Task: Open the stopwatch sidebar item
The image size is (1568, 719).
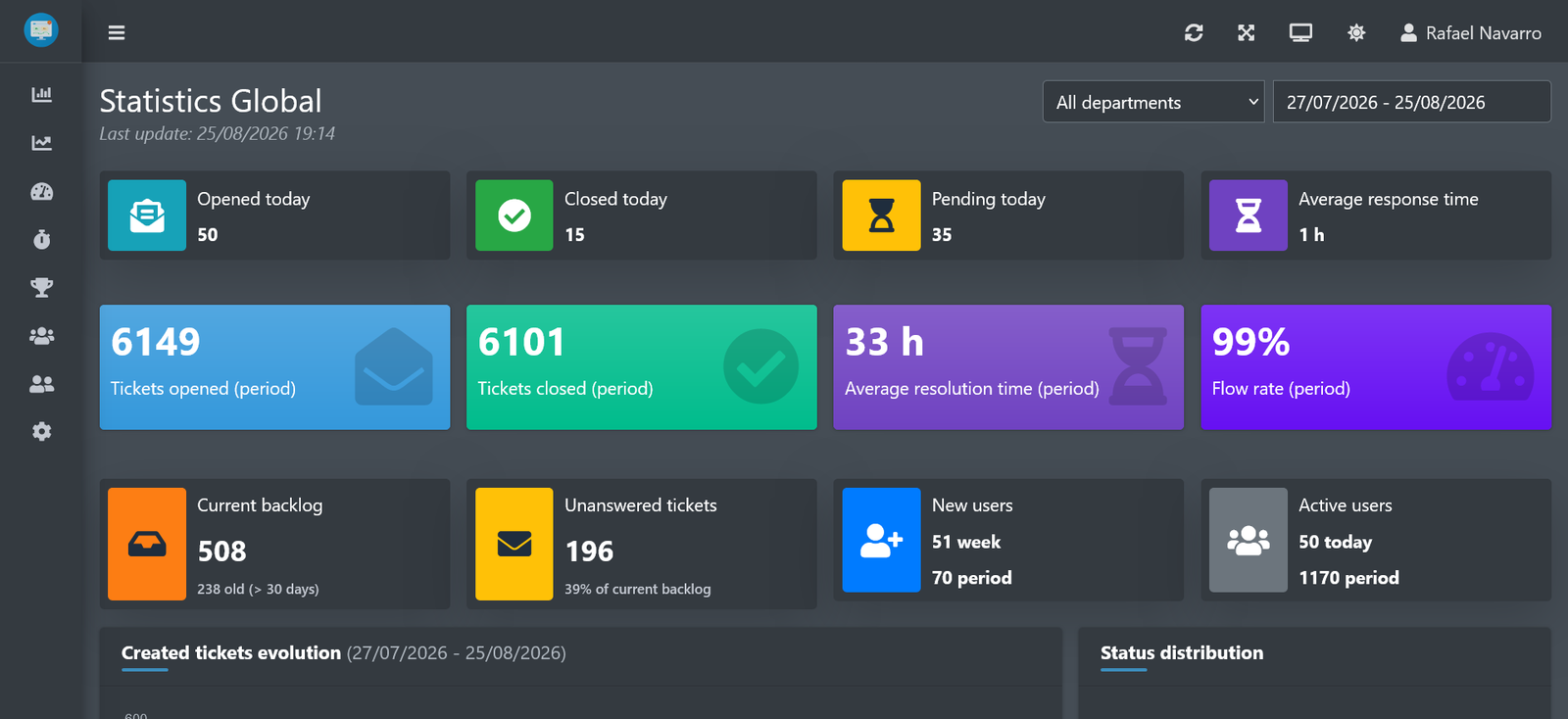Action: (41, 239)
